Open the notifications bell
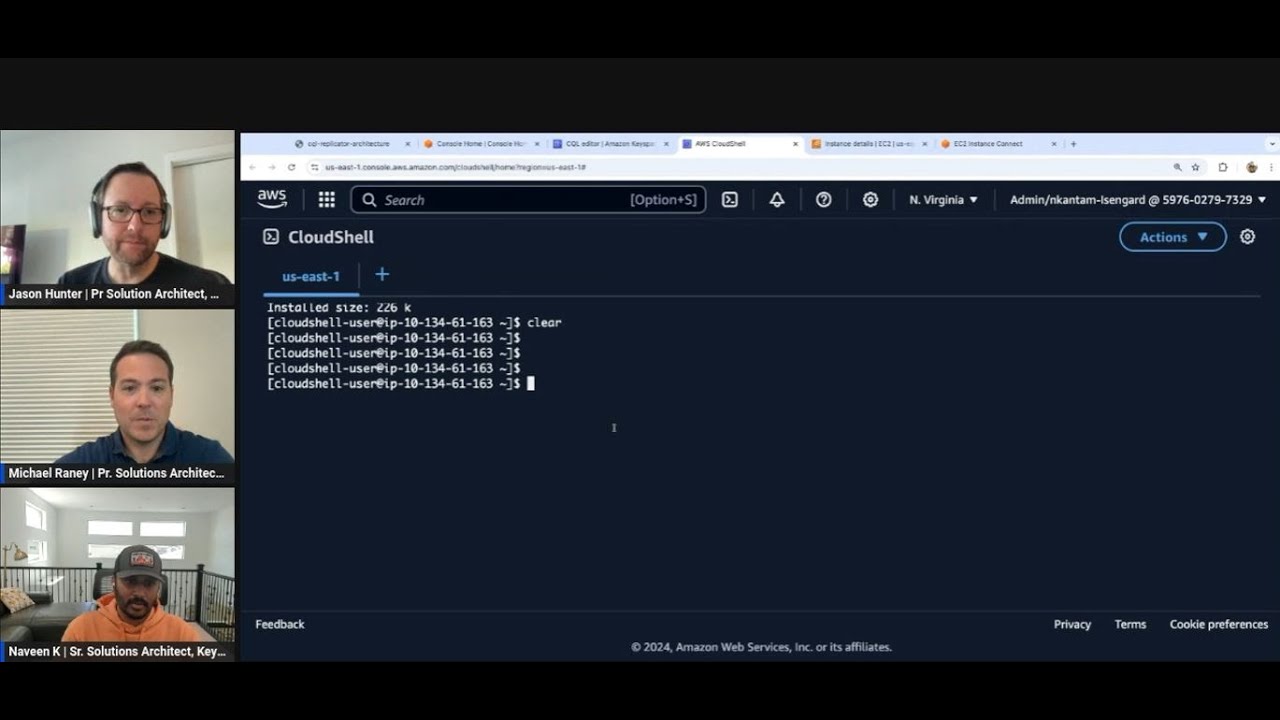 (x=777, y=200)
